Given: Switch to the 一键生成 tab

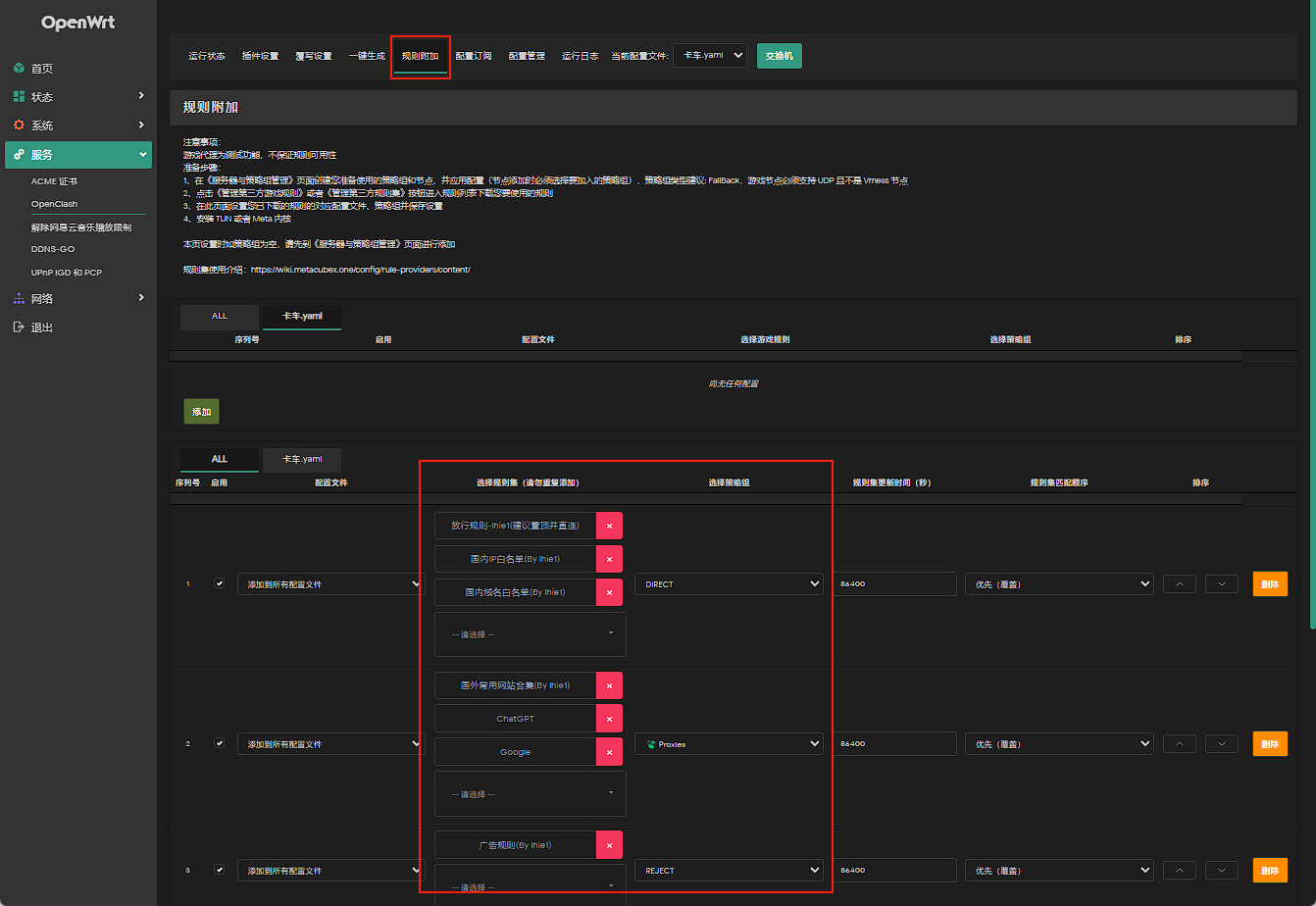Looking at the screenshot, I should coord(367,56).
